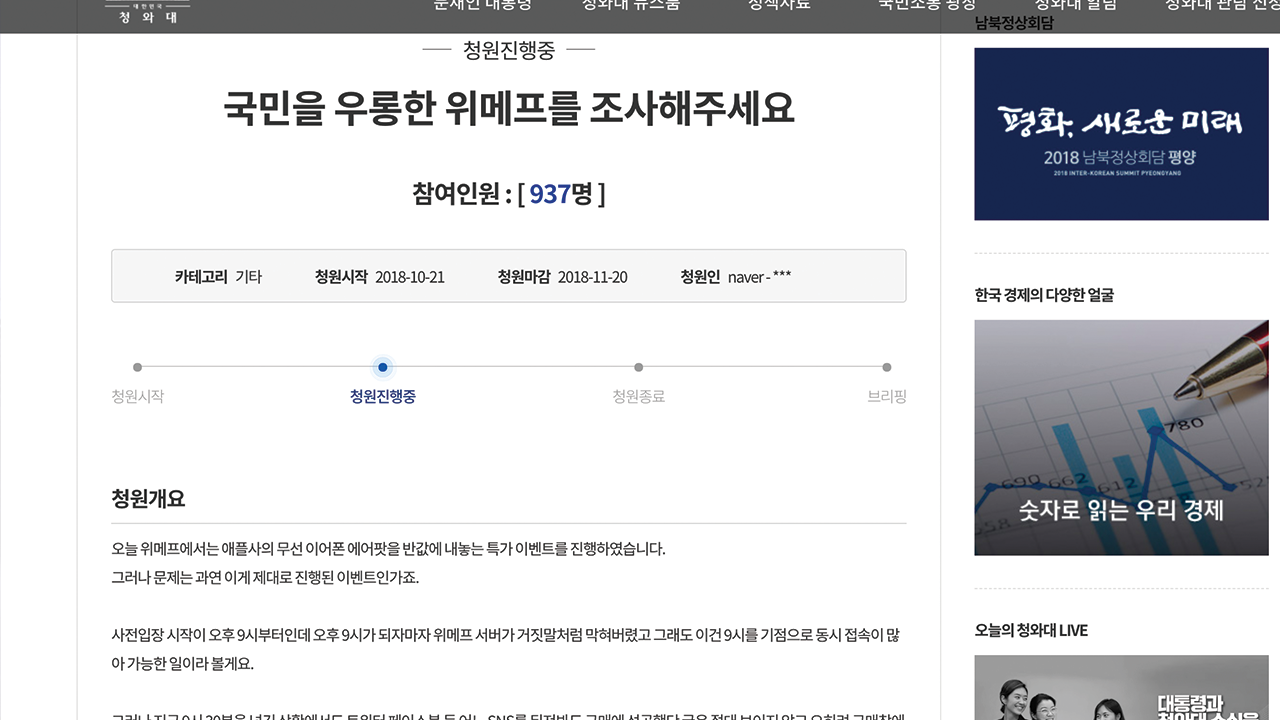Image resolution: width=1280 pixels, height=720 pixels.
Task: Open the 국민소통 광장 menu
Action: coord(927,5)
